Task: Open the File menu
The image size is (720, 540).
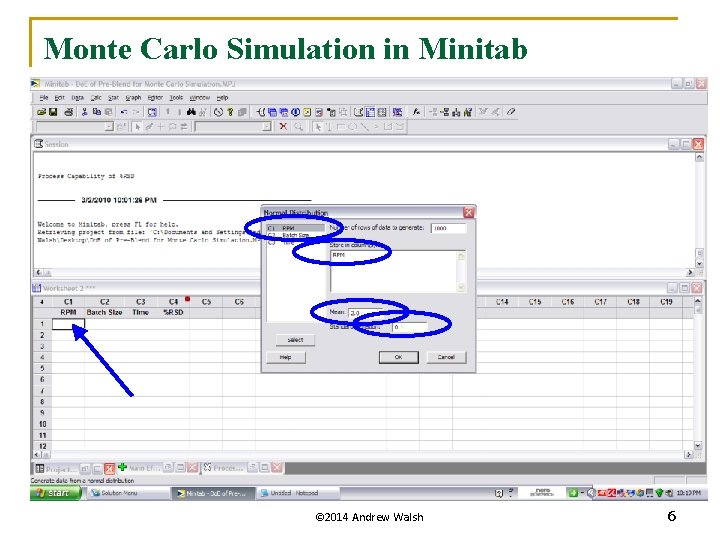Action: coord(44,98)
